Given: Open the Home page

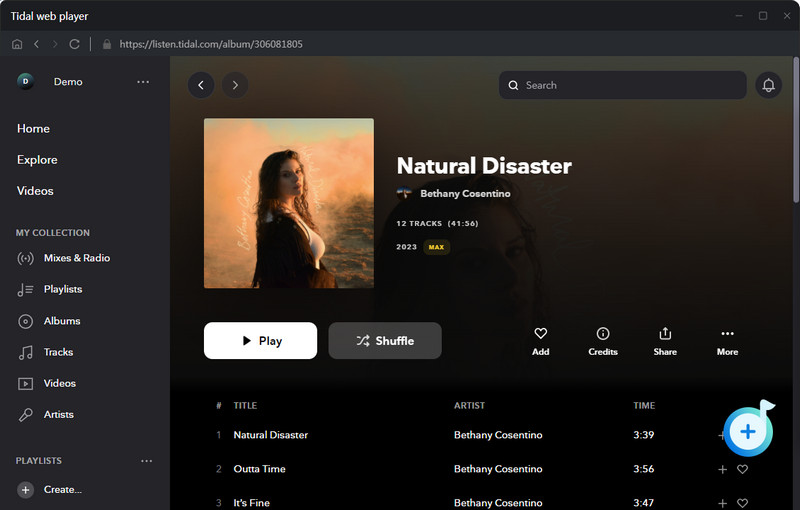Looking at the screenshot, I should 33,129.
